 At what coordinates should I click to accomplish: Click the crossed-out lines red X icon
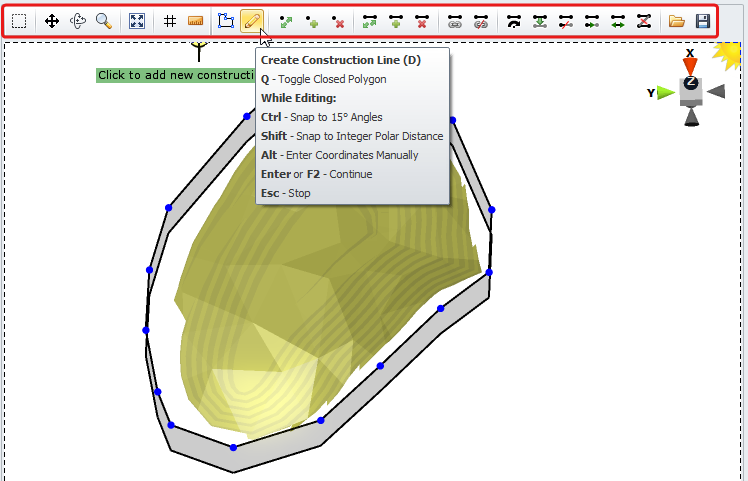click(x=644, y=21)
